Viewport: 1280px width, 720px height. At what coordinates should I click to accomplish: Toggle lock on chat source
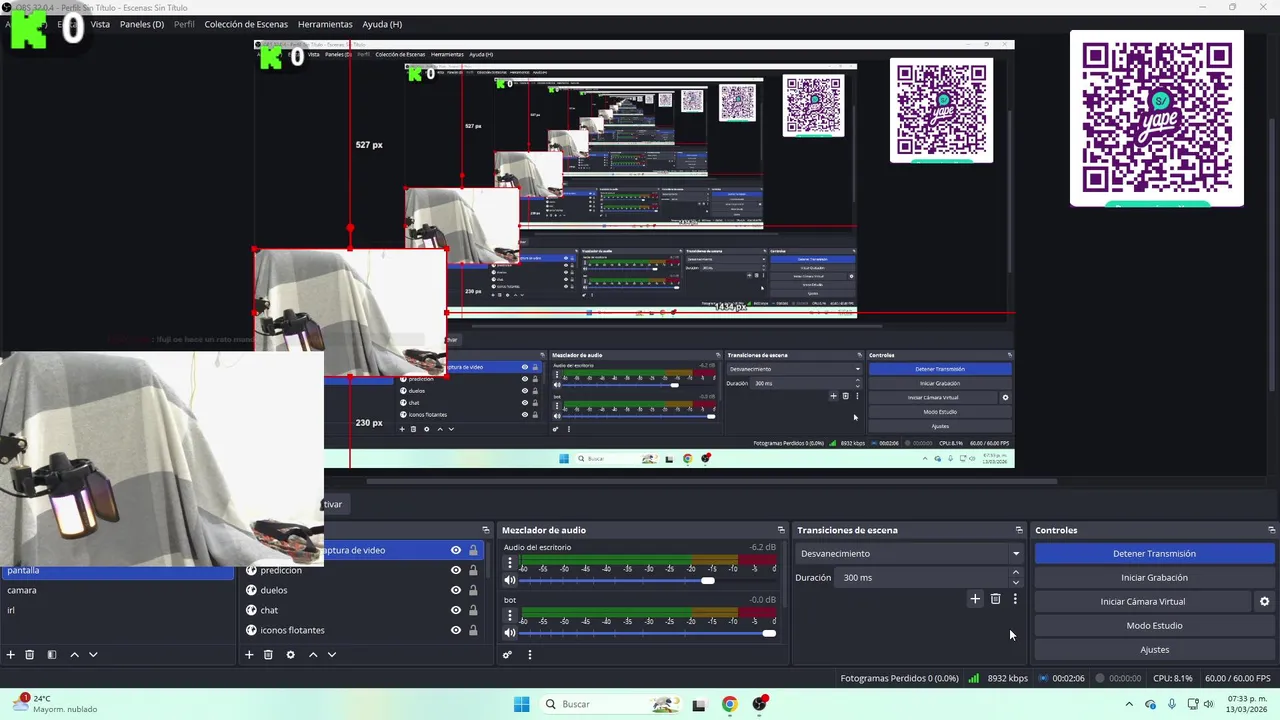[x=473, y=610]
